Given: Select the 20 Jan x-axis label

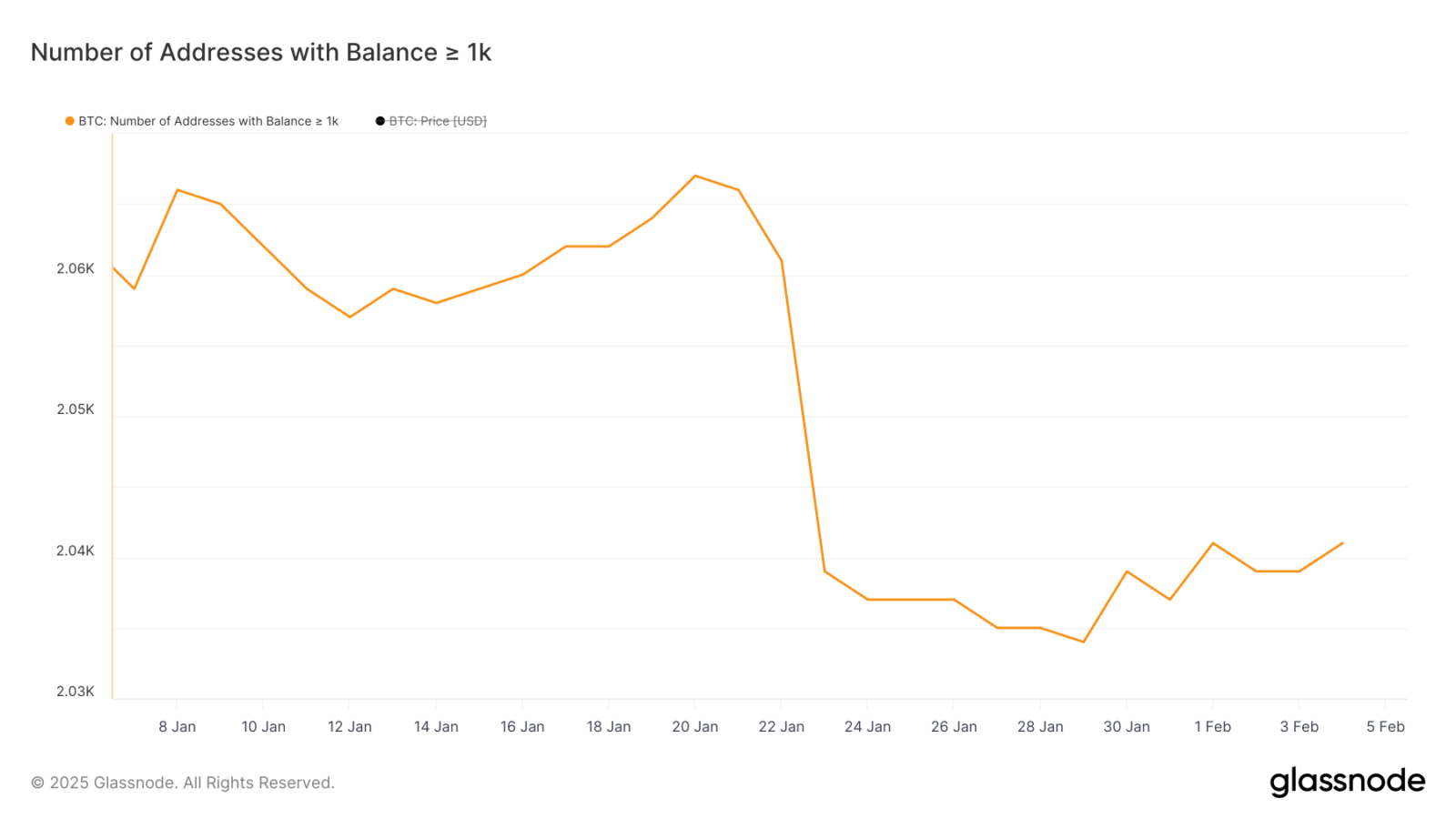Looking at the screenshot, I should coord(695,726).
